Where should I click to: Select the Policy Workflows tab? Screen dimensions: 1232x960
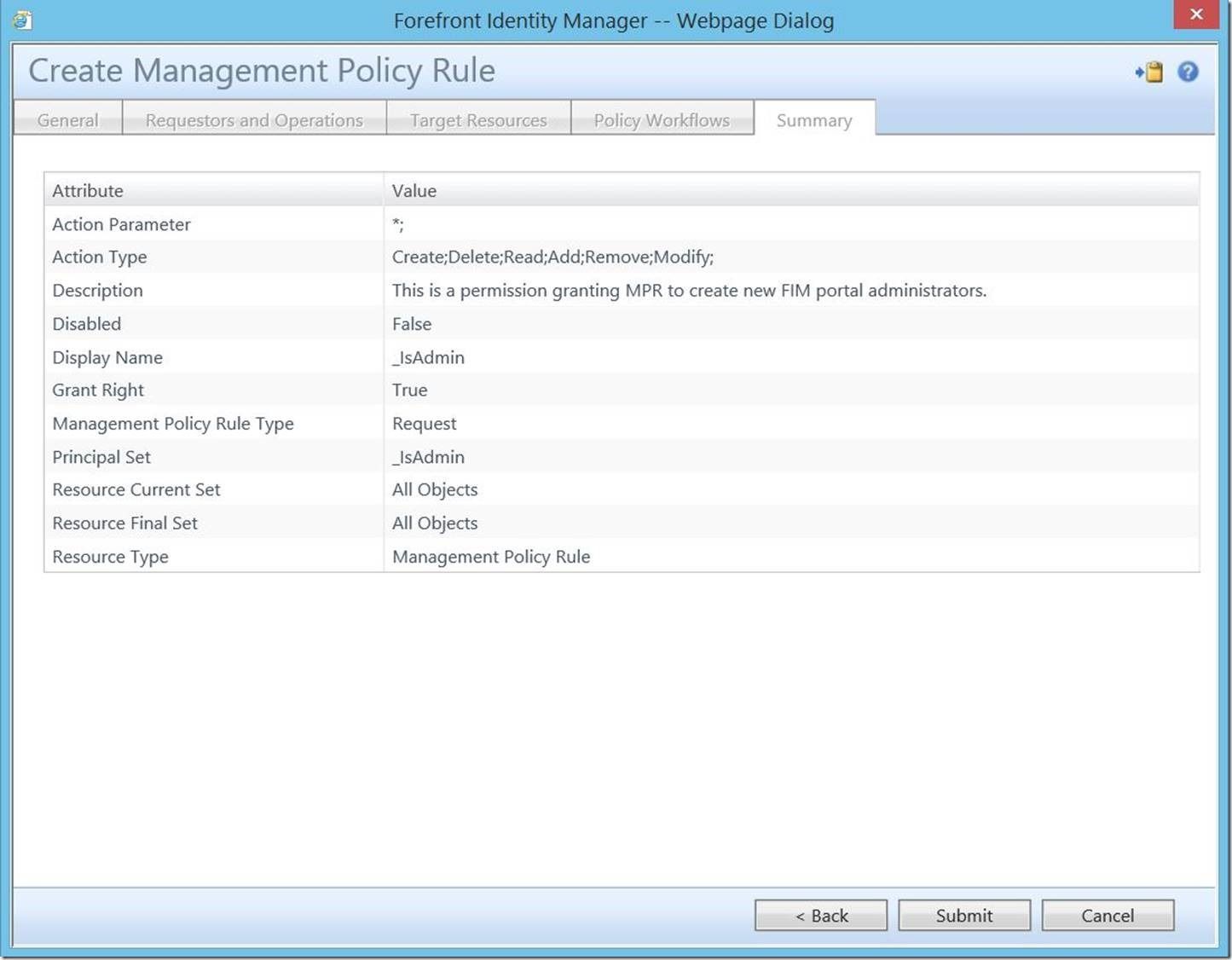tap(662, 120)
